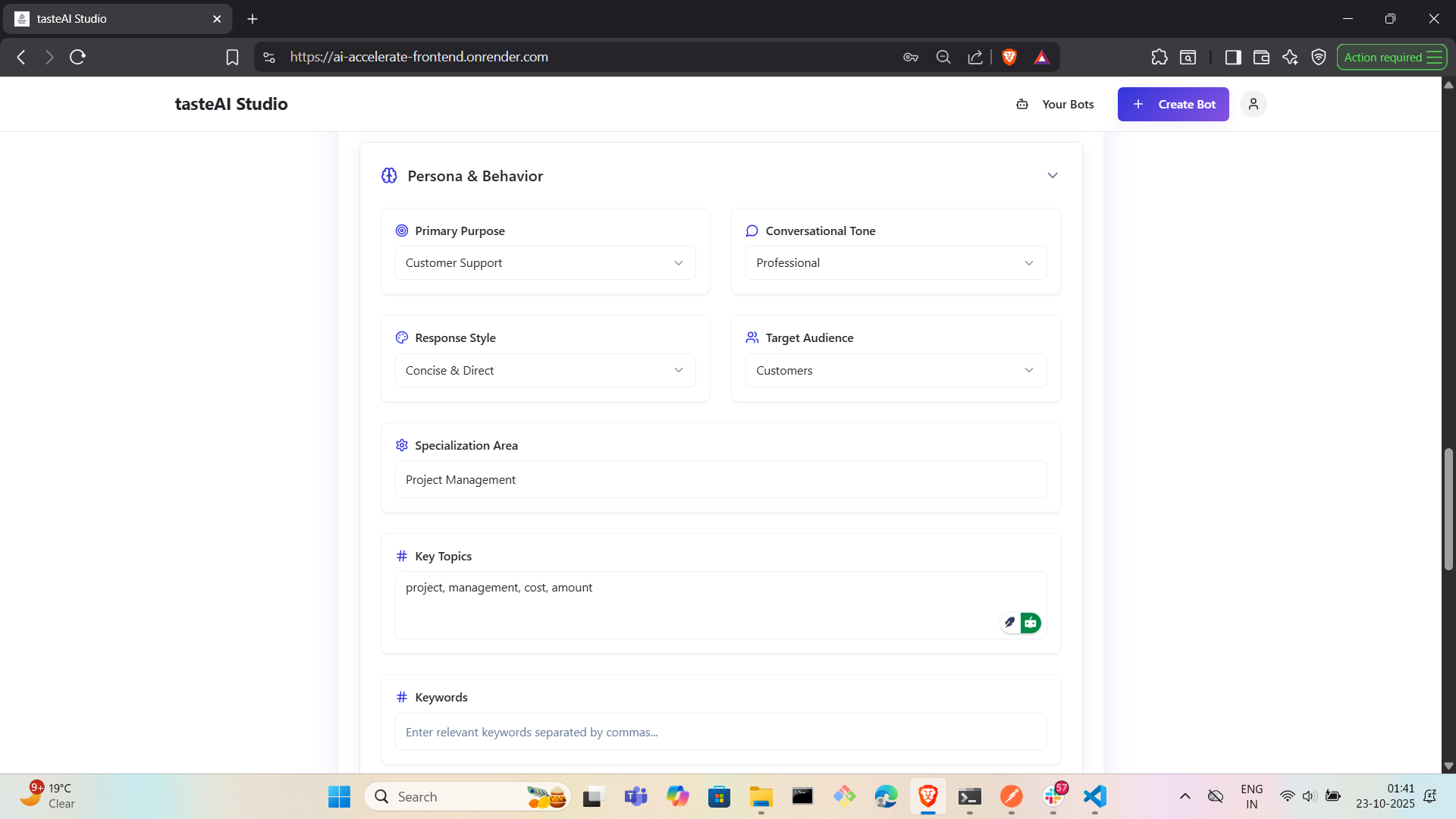
Task: Open the Conversational Tone dropdown
Action: click(895, 263)
